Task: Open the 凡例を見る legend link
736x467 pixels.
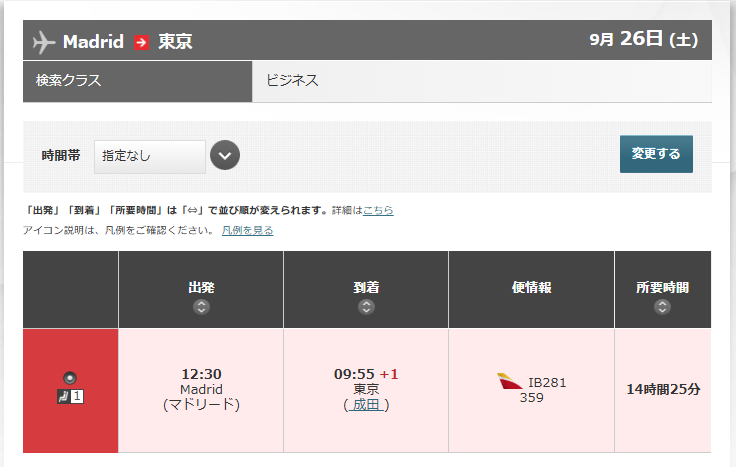Action: coord(247,230)
